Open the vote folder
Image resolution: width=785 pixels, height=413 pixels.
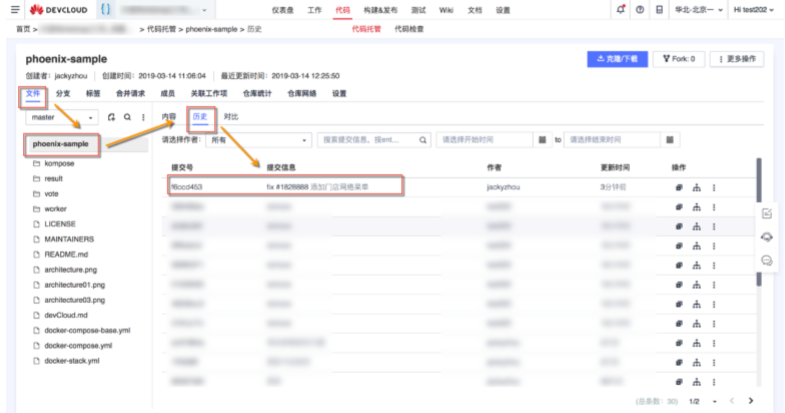pos(51,194)
